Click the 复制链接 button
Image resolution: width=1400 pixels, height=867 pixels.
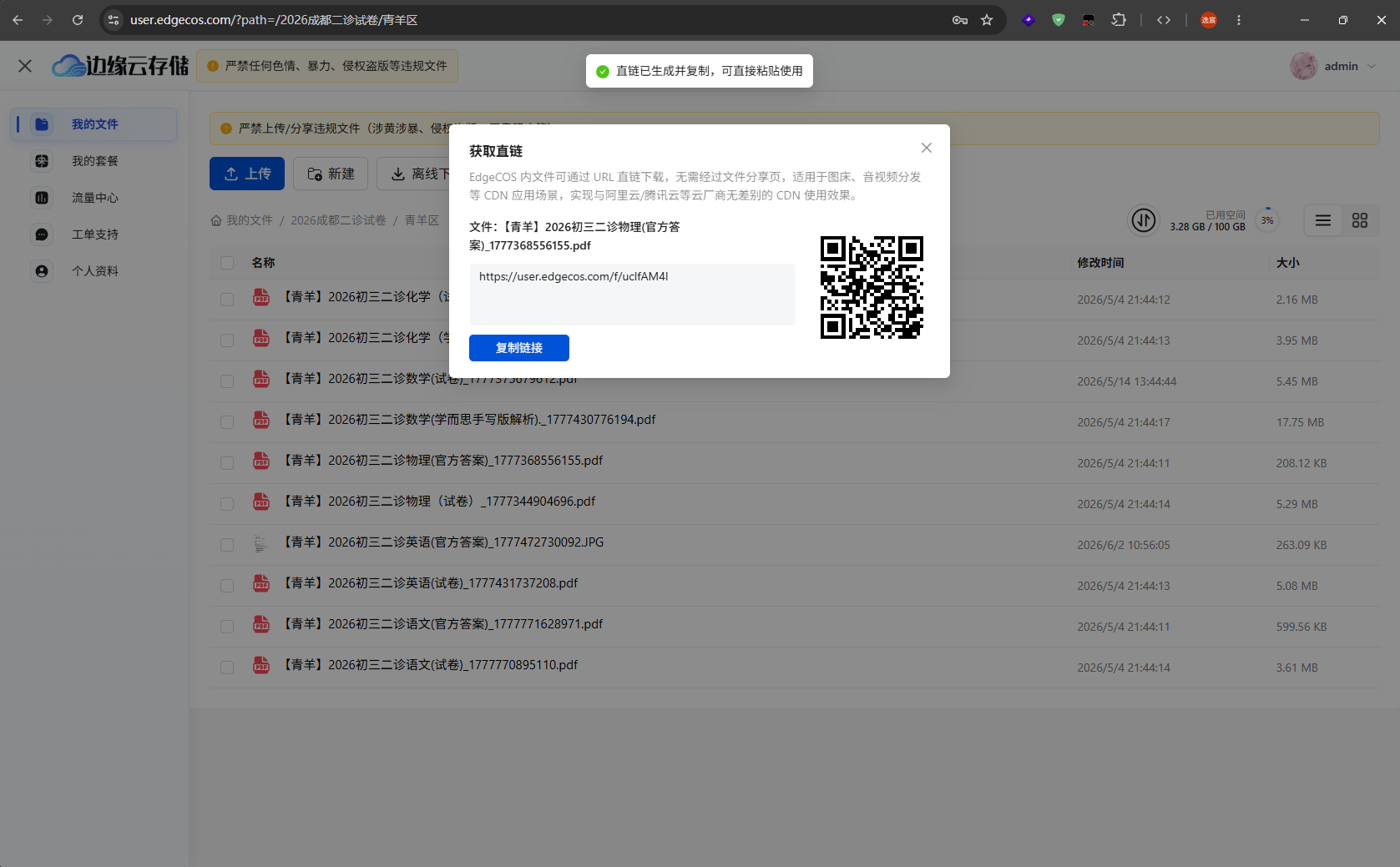(519, 348)
